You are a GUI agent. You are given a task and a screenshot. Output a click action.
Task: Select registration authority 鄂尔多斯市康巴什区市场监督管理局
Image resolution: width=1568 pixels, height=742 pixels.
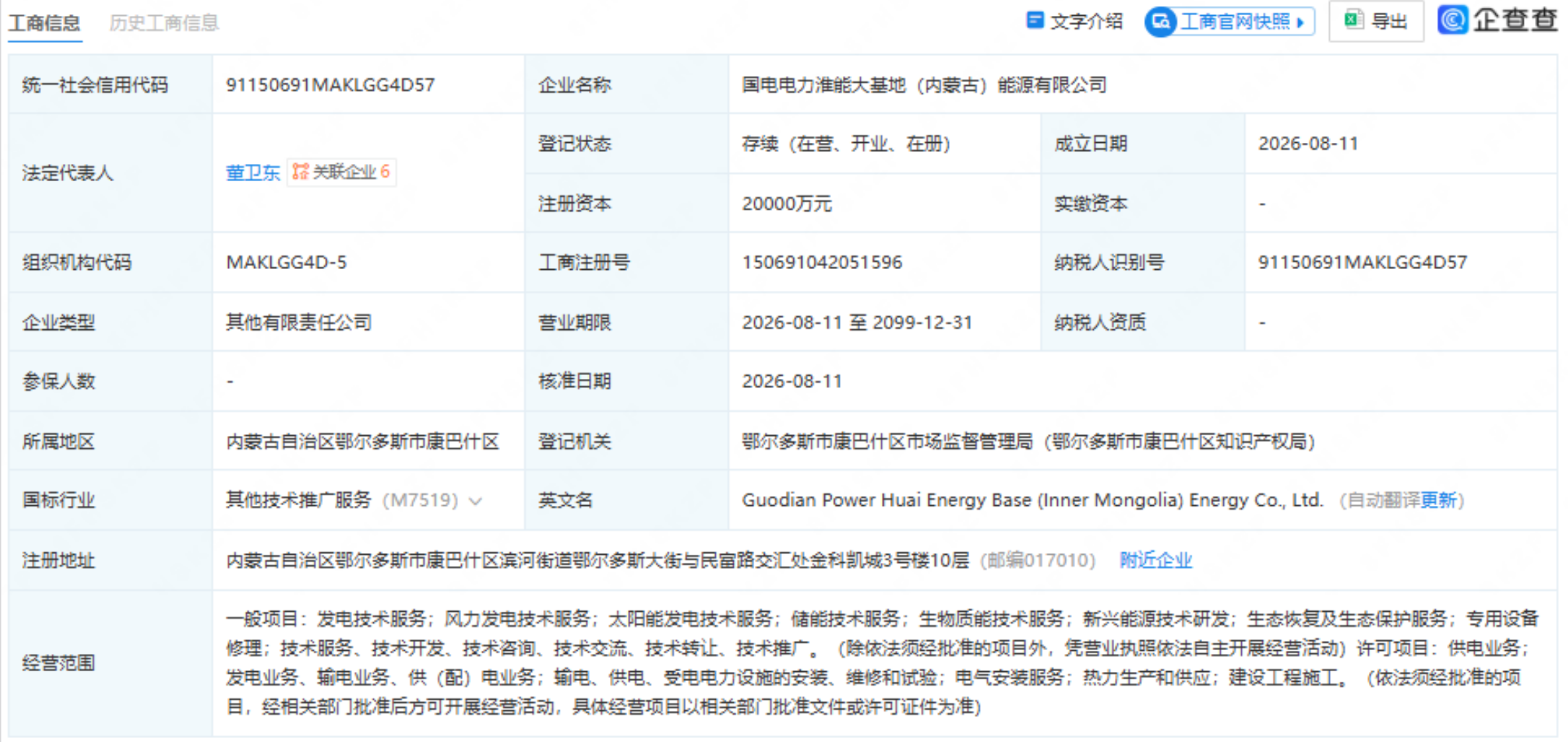pyautogui.click(x=887, y=442)
